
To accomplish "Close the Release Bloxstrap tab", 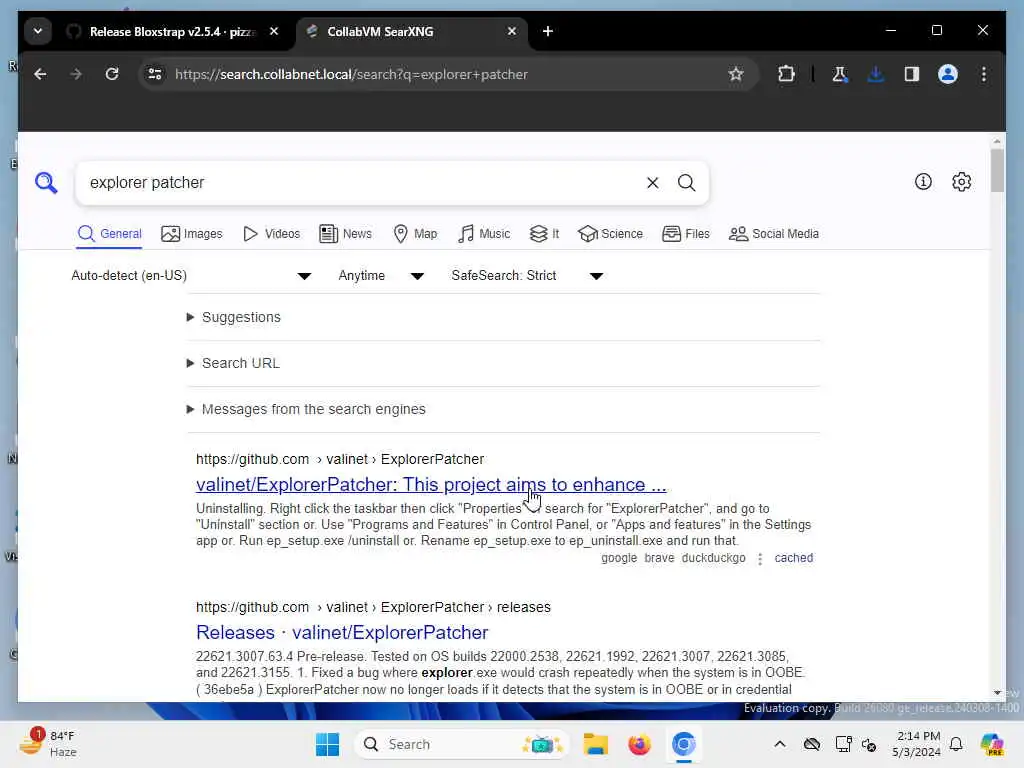I will [274, 31].
